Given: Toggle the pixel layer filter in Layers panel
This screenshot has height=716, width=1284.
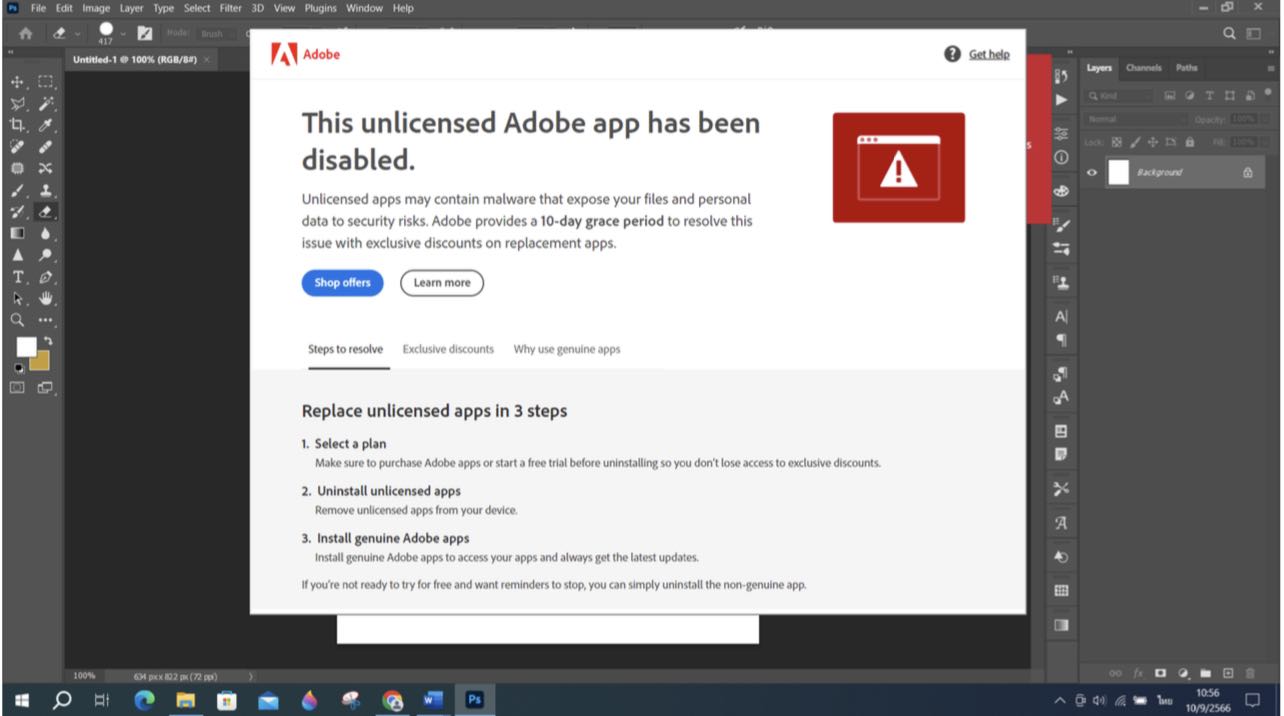Looking at the screenshot, I should click(1168, 96).
